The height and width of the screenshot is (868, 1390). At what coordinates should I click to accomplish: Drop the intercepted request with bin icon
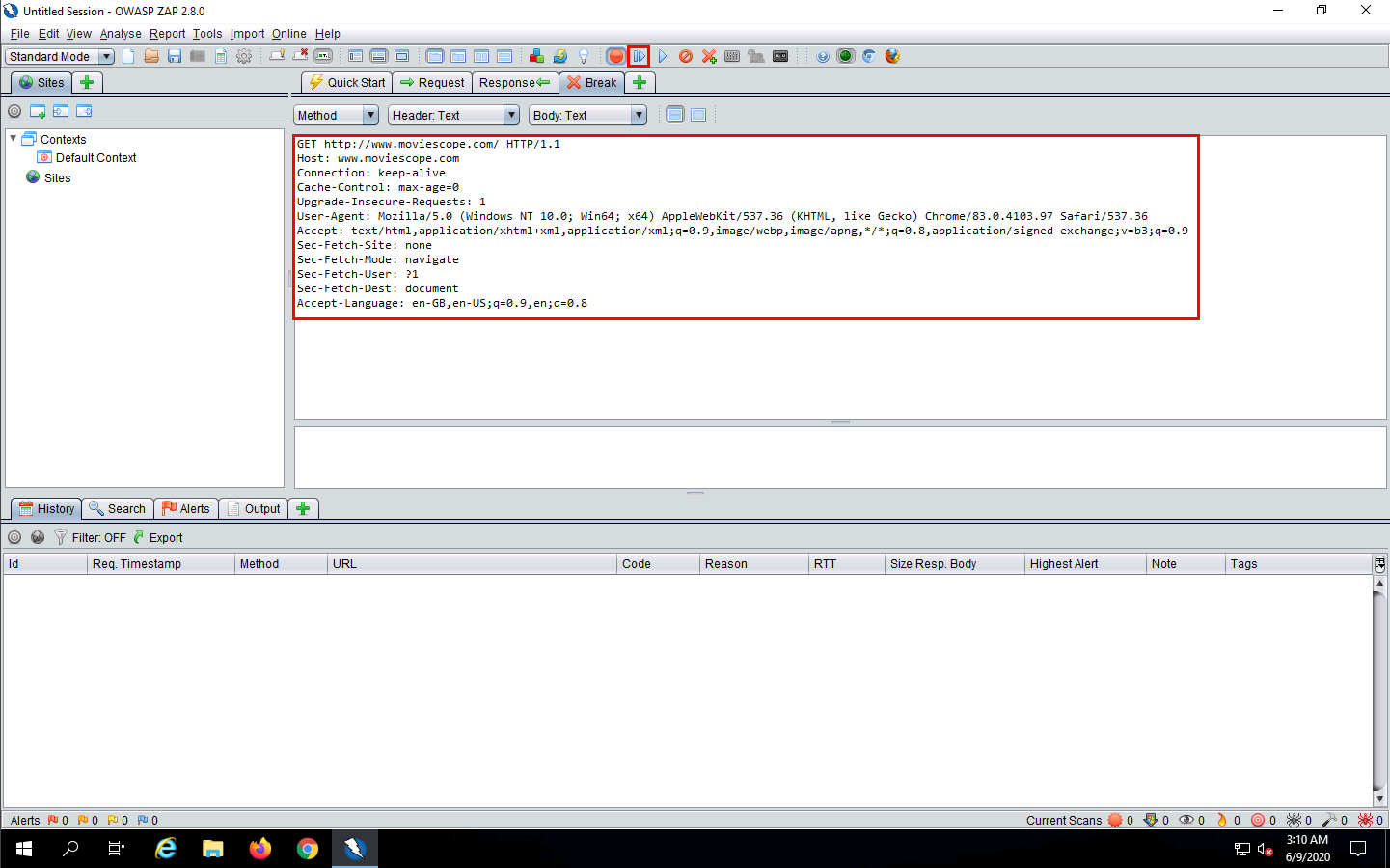pyautogui.click(x=686, y=56)
